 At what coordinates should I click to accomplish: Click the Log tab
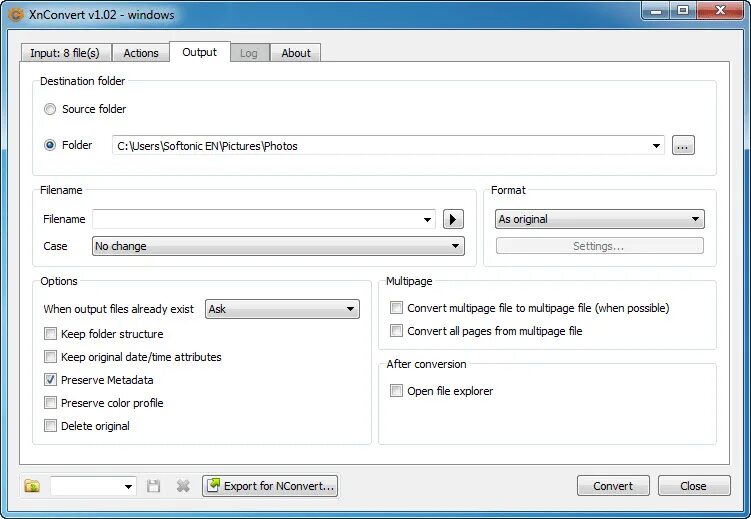click(x=249, y=53)
